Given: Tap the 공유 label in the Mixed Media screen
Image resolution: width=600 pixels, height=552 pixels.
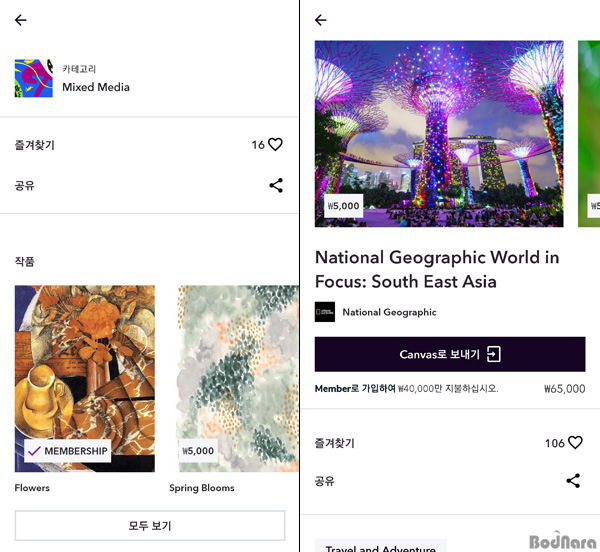Looking at the screenshot, I should point(24,186).
